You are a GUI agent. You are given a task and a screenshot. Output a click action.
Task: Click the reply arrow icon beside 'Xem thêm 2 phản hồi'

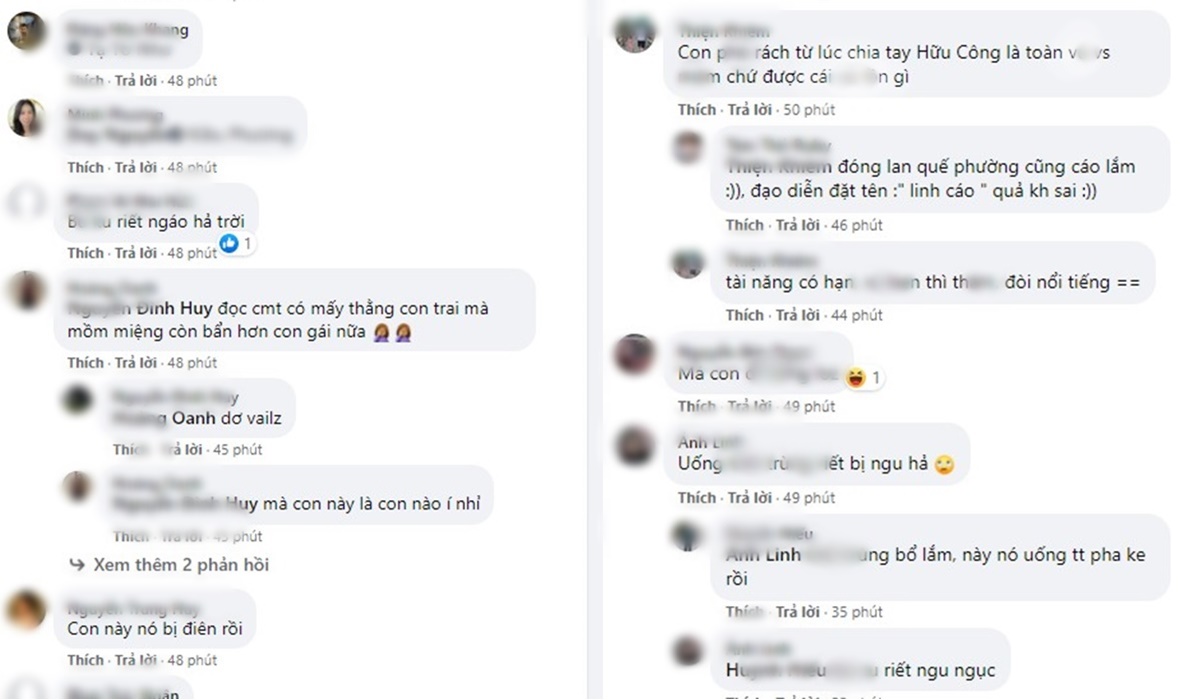77,565
